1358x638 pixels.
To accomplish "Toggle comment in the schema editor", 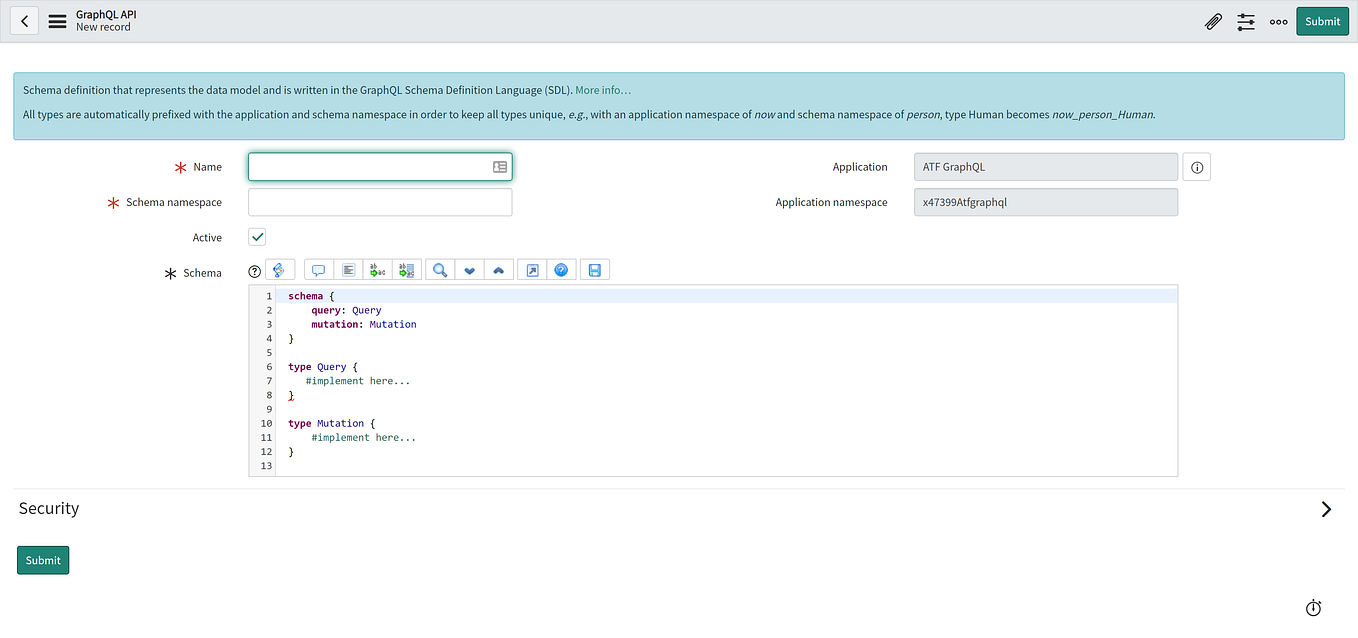I will pos(318,269).
